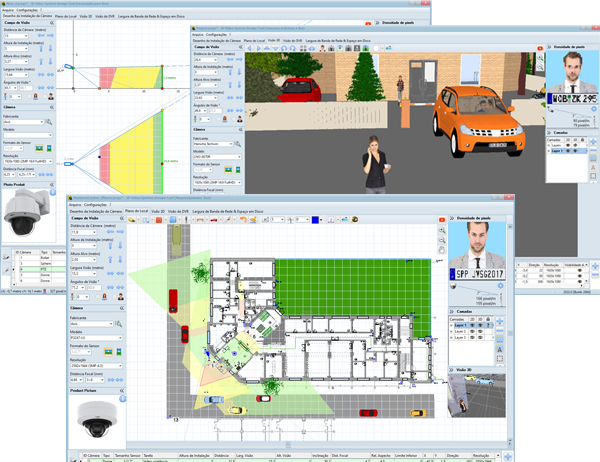Pick the red car object tool in front toolbar
This screenshot has height=462, width=600.
point(214,219)
